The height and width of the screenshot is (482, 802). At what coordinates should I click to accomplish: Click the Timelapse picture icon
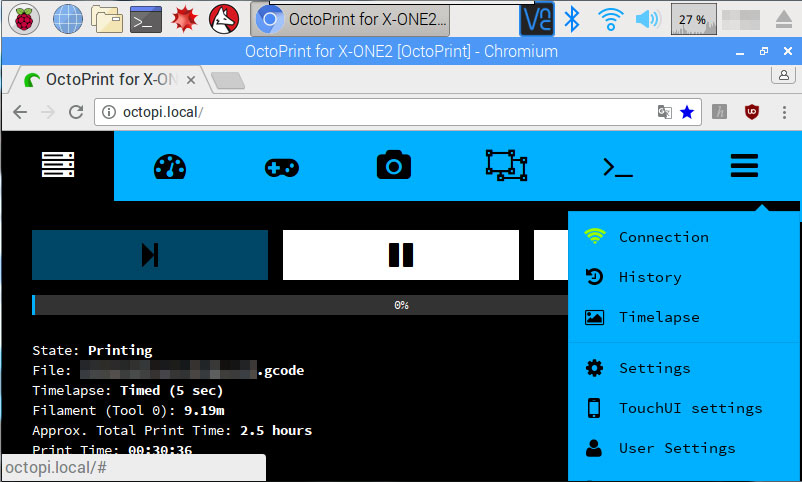[x=594, y=317]
